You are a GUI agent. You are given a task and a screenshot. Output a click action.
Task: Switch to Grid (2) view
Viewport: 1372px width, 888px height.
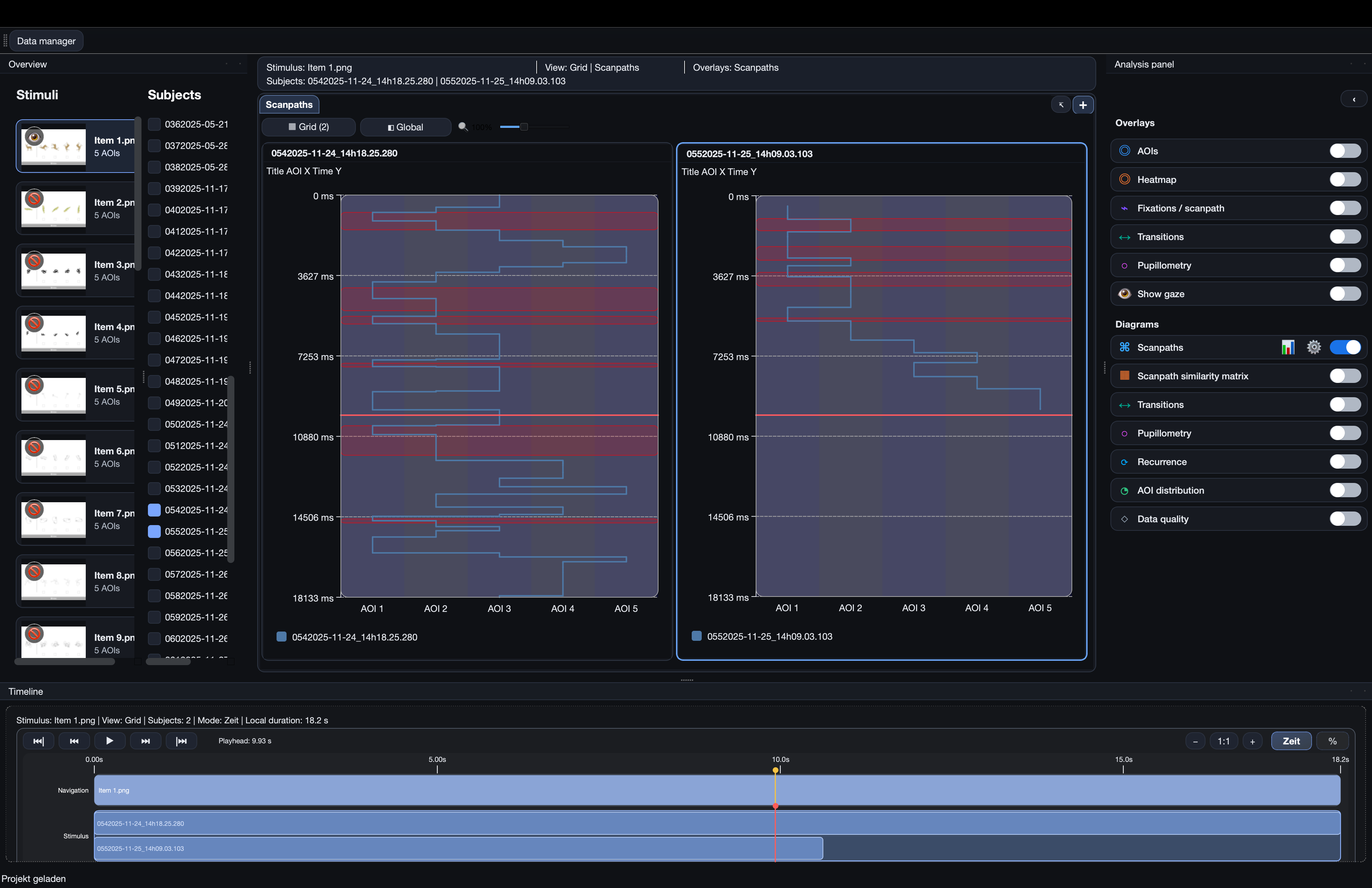pos(308,127)
